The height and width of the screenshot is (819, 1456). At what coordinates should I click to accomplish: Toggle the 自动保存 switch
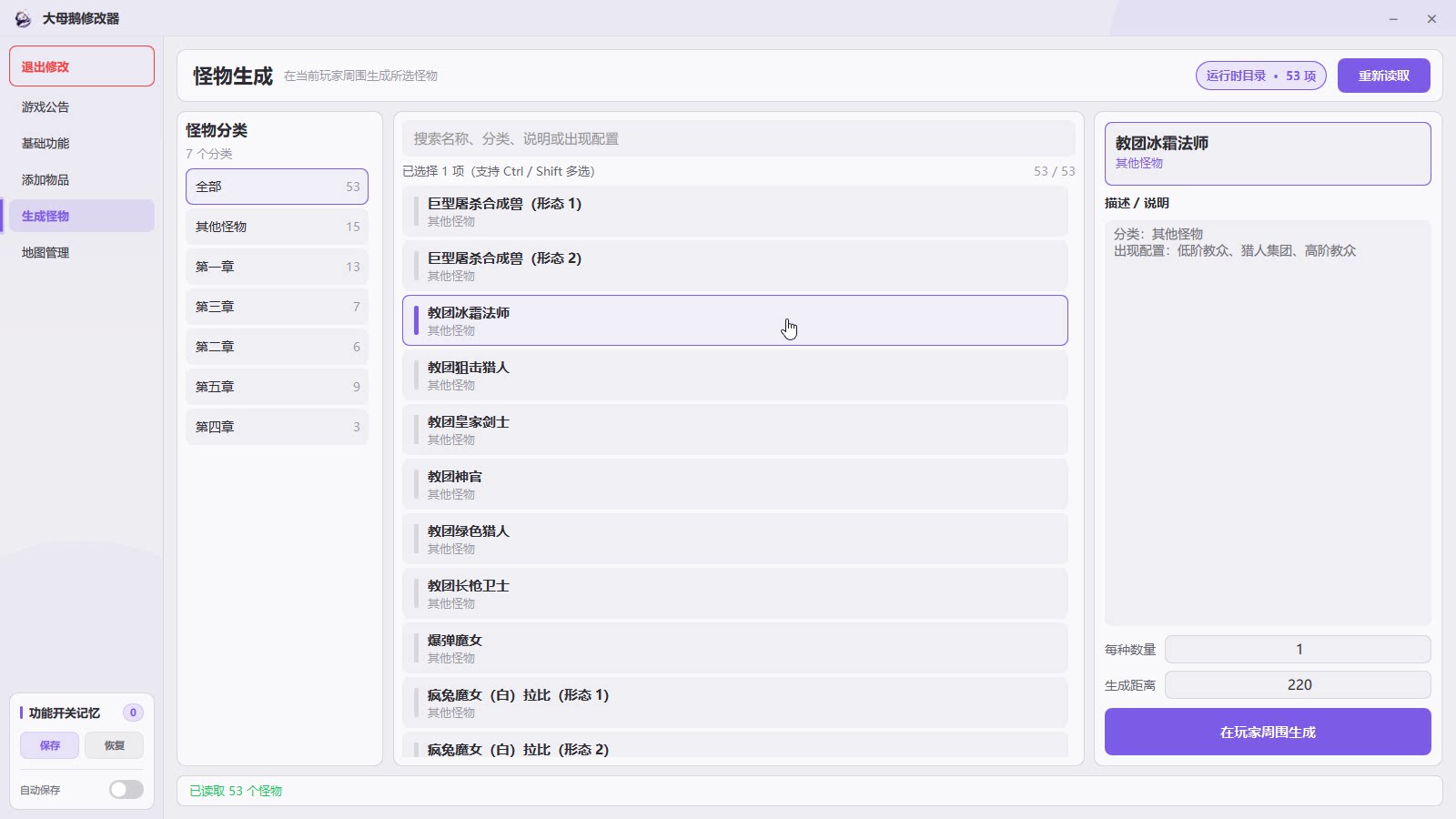point(126,790)
